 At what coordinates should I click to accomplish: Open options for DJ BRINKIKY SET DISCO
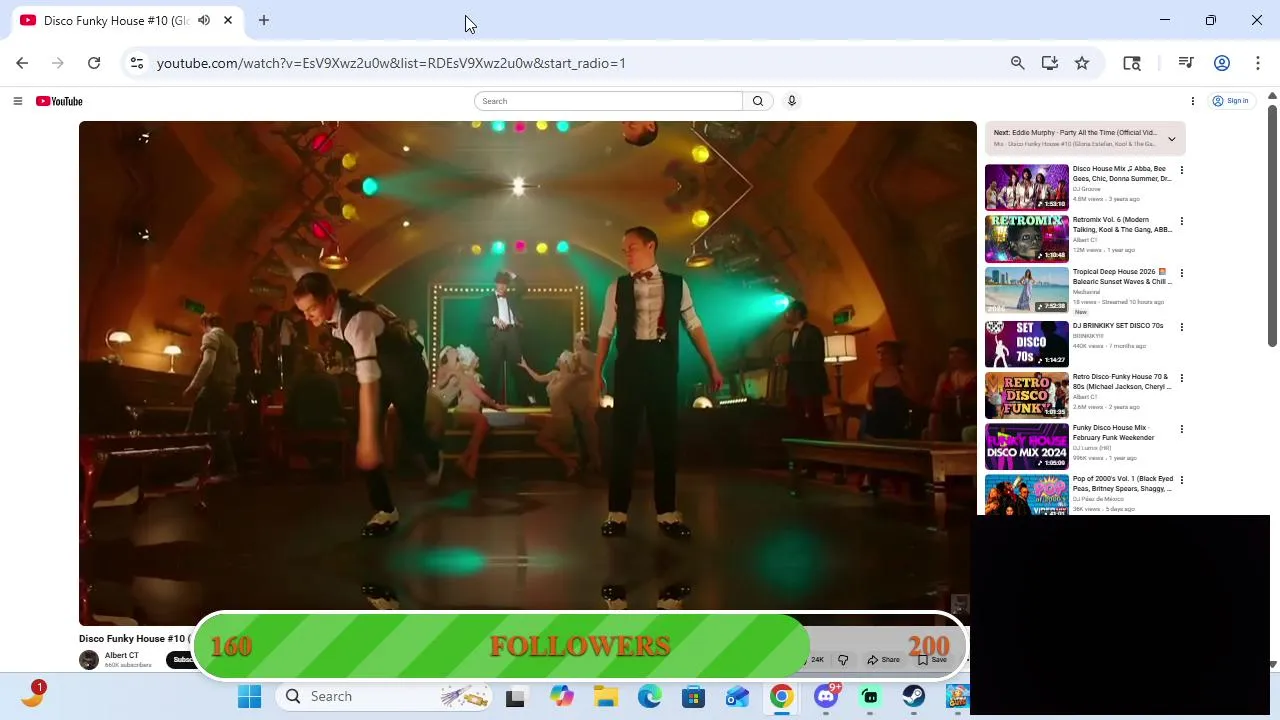click(x=1181, y=327)
